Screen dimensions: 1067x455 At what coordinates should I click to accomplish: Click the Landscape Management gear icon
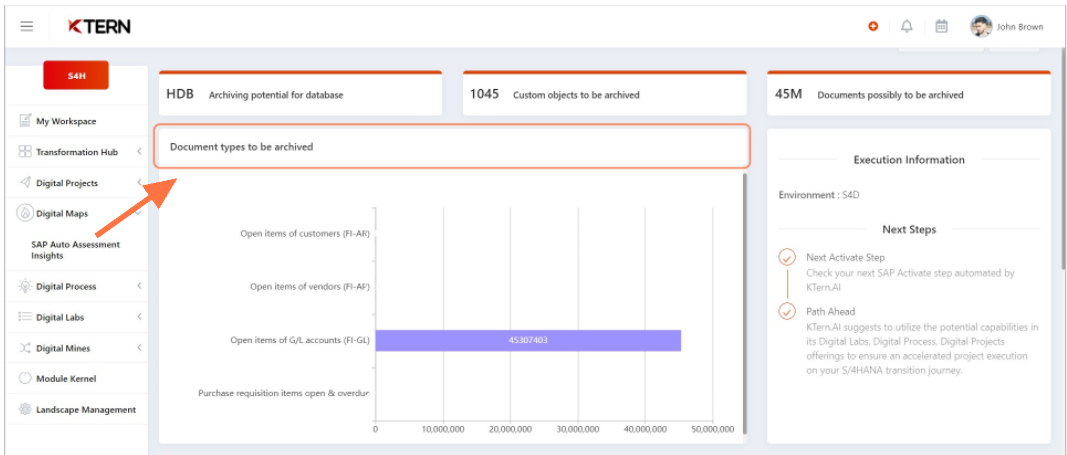25,409
